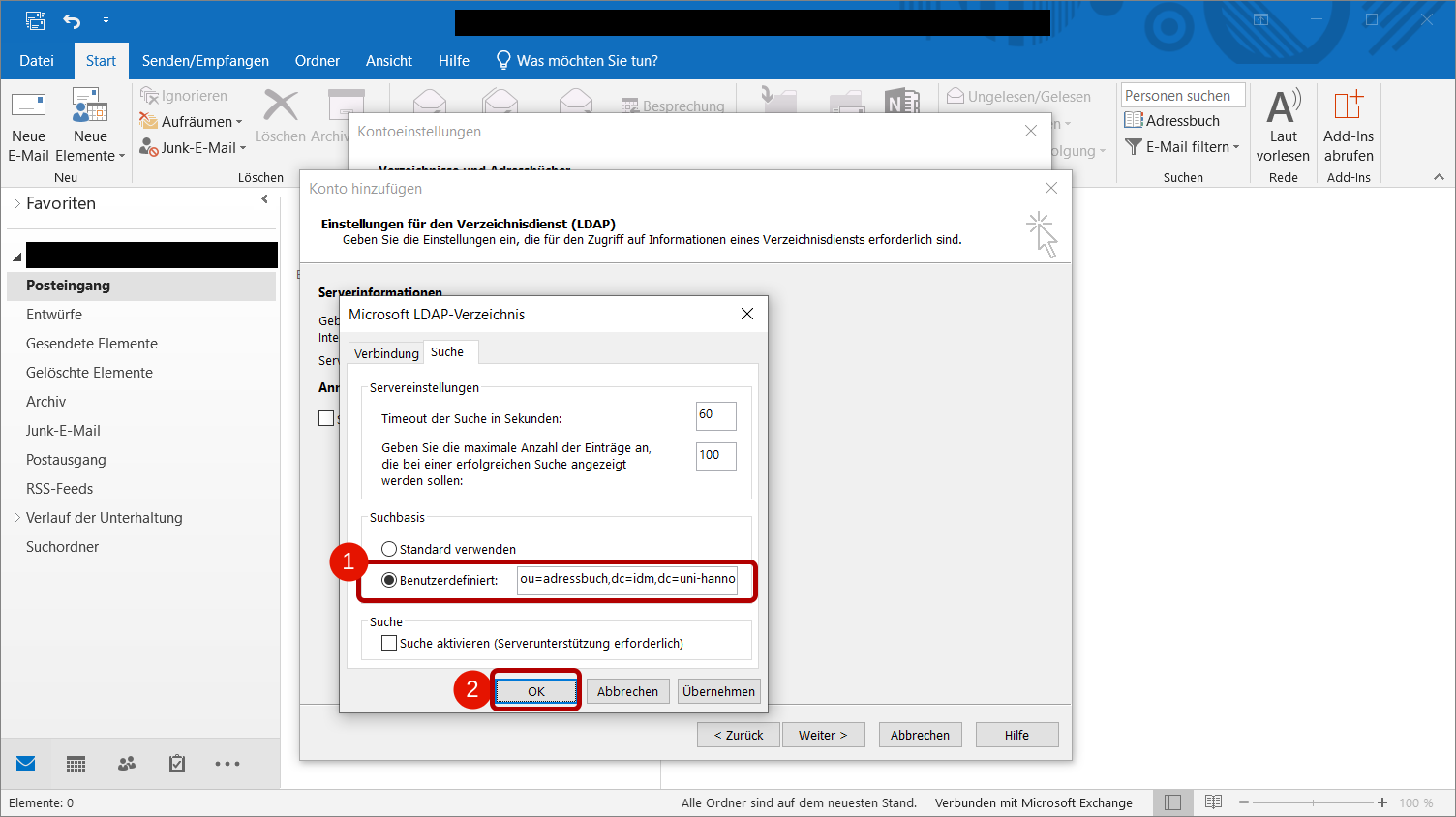Viewport: 1456px width, 817px height.
Task: Collapse the ribbon with the chevron
Action: (1439, 177)
